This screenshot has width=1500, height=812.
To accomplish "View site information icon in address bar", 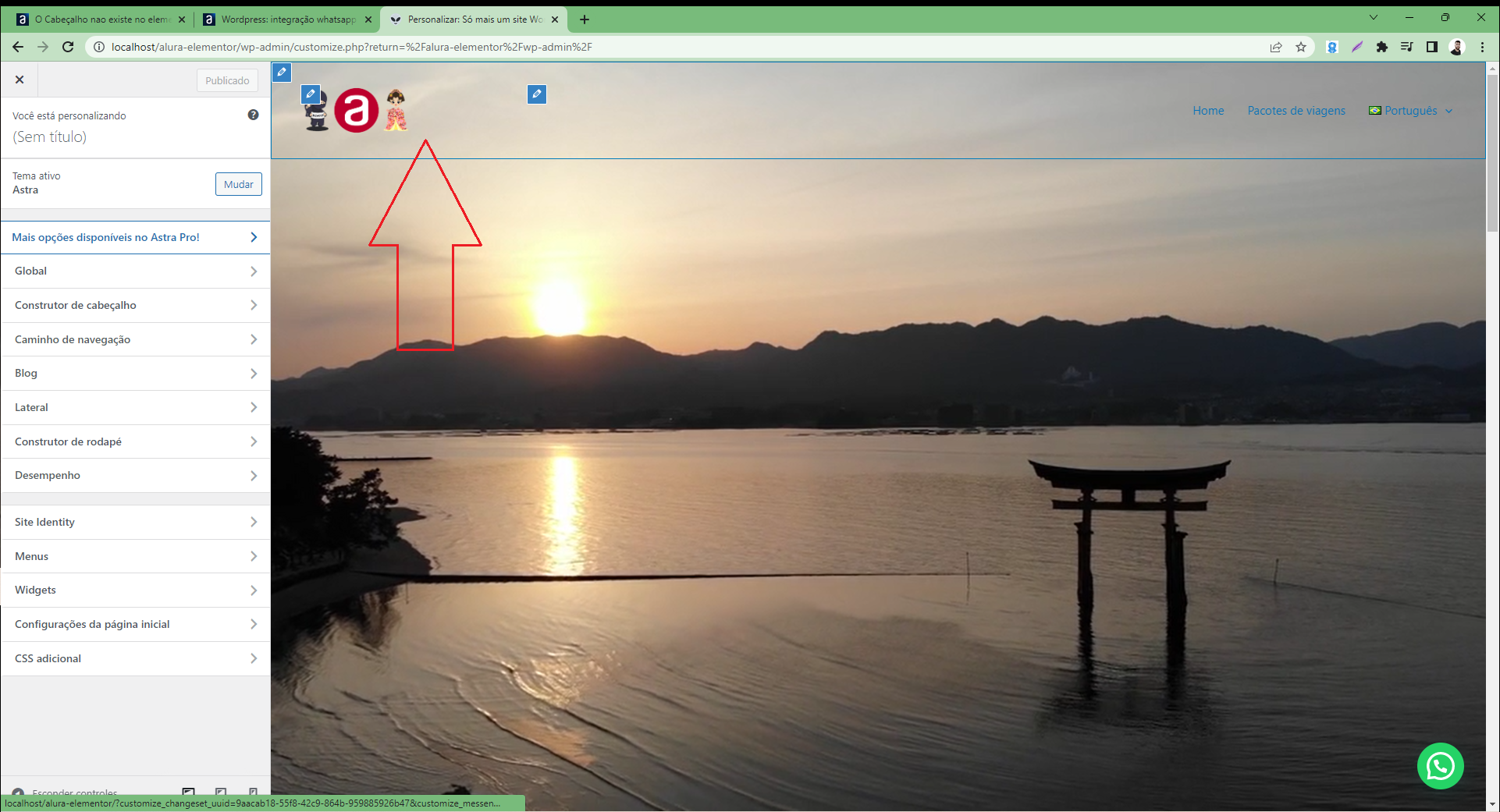I will (99, 47).
